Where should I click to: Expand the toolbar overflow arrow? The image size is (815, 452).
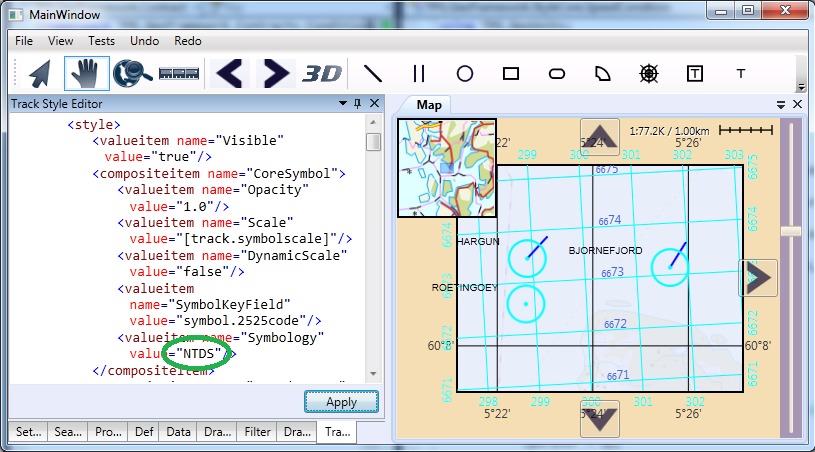pyautogui.click(x=801, y=87)
